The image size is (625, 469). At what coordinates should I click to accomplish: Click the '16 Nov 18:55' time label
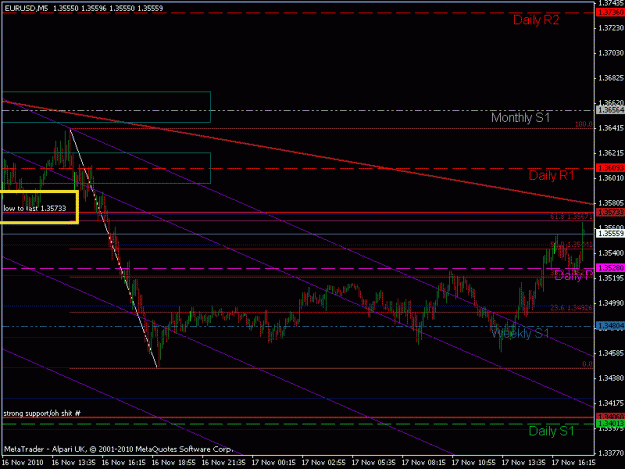(x=174, y=463)
